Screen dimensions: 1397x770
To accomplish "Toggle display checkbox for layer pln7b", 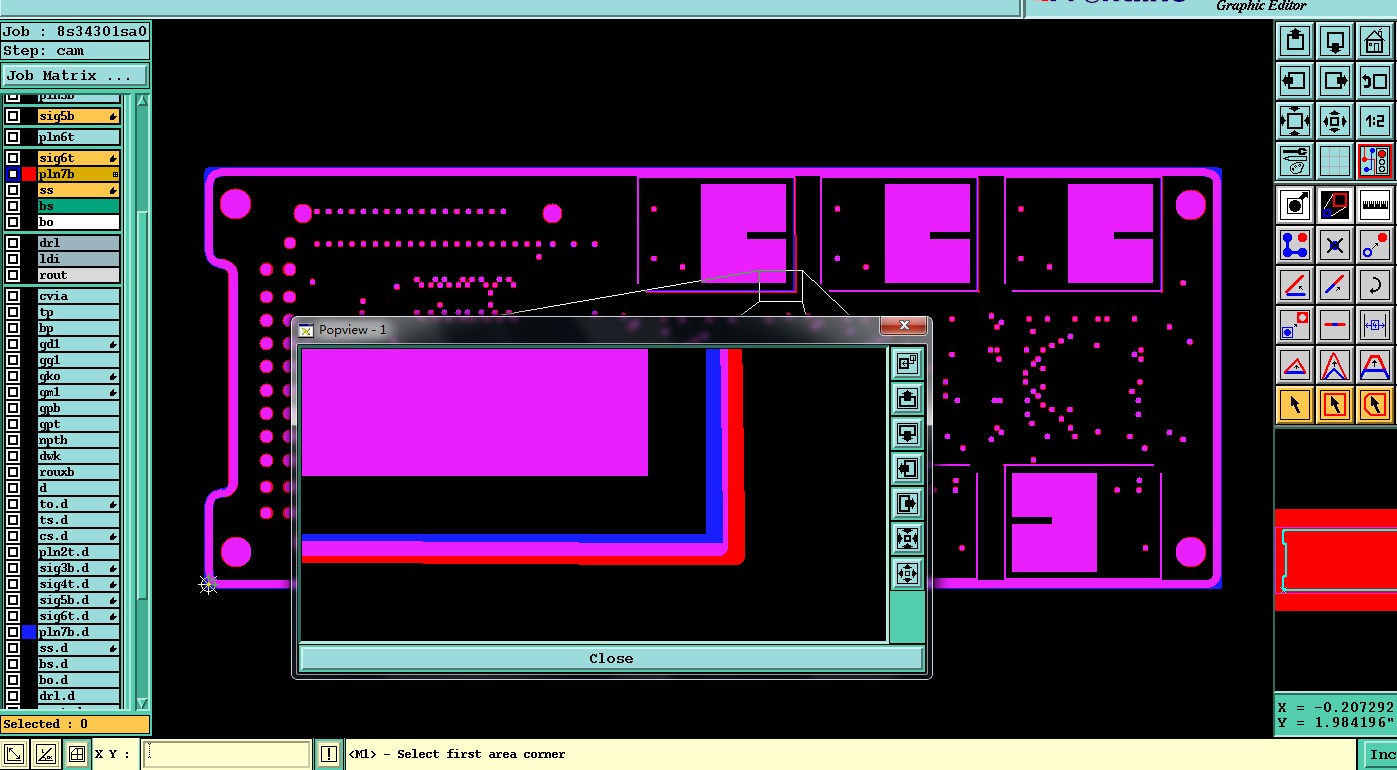I will pos(13,174).
